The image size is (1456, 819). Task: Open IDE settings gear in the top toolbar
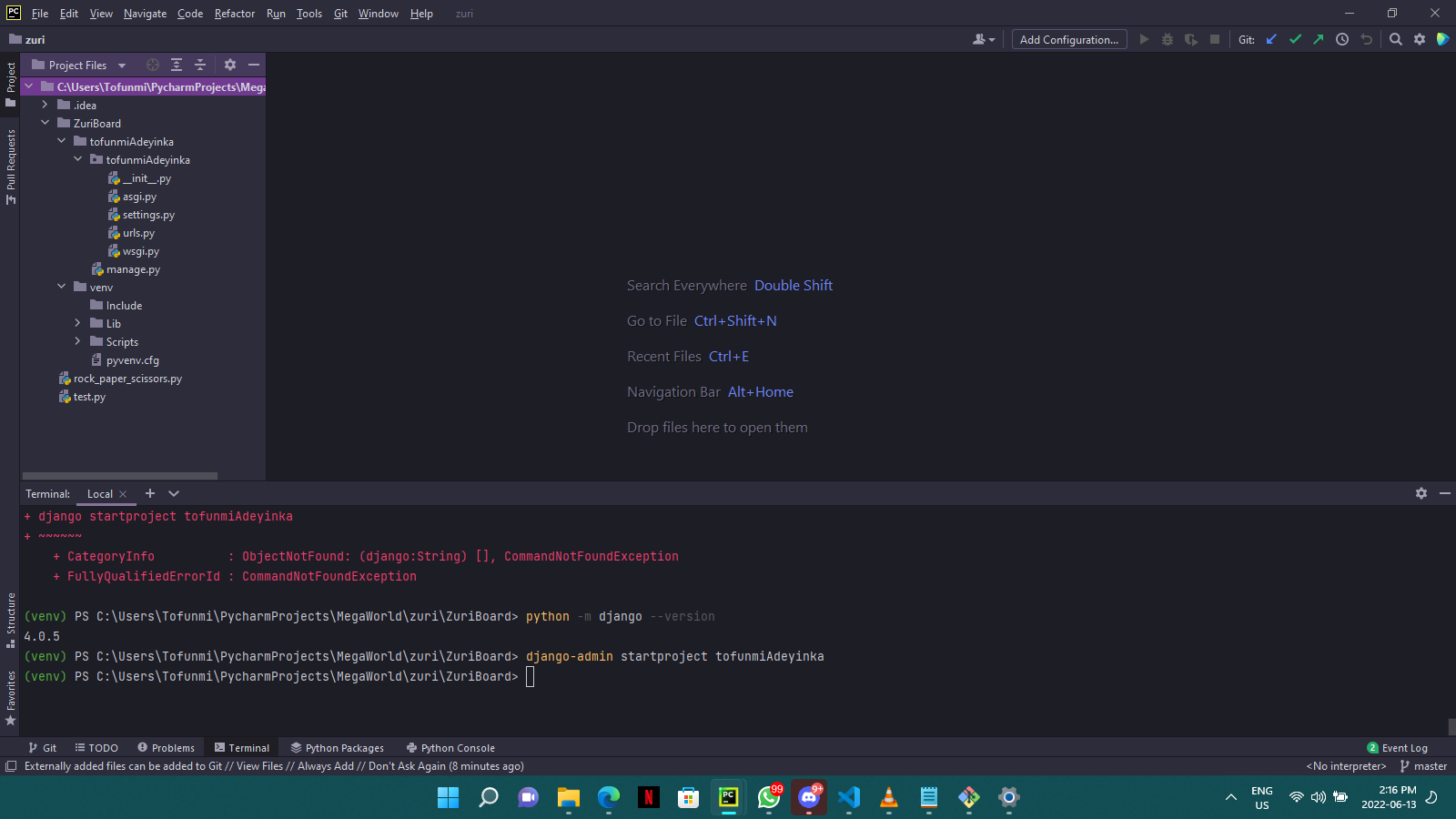[1420, 39]
